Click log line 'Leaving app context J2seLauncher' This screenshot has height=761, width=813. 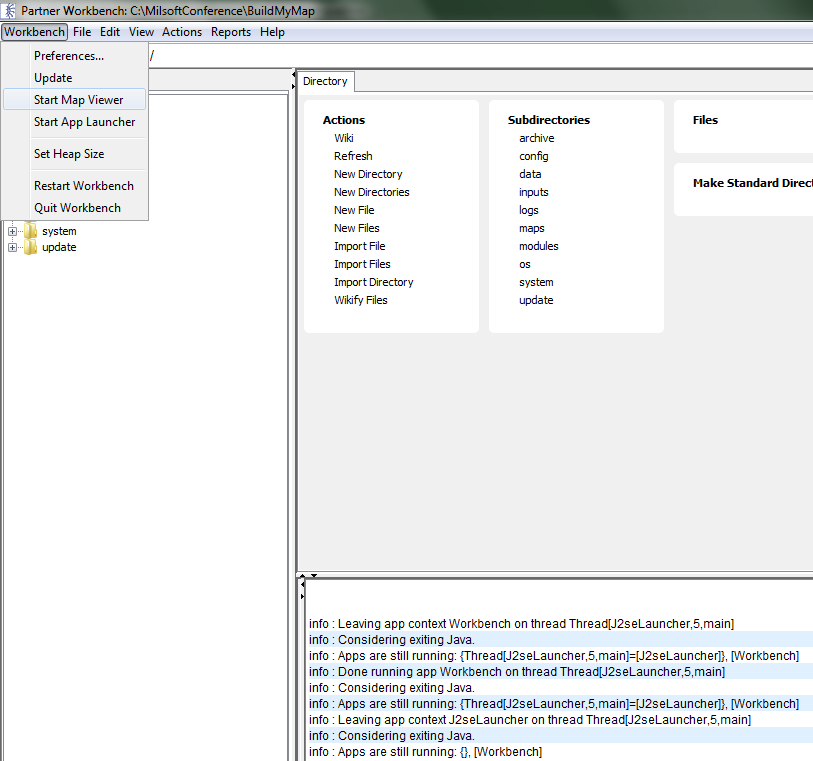coord(530,720)
